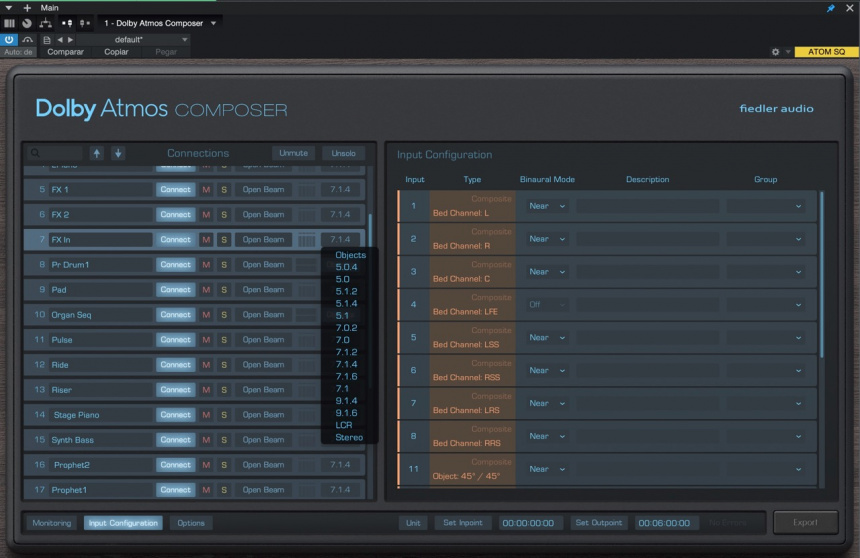Click the Set Outpoint button
Screen dimensions: 860x558
click(598, 523)
